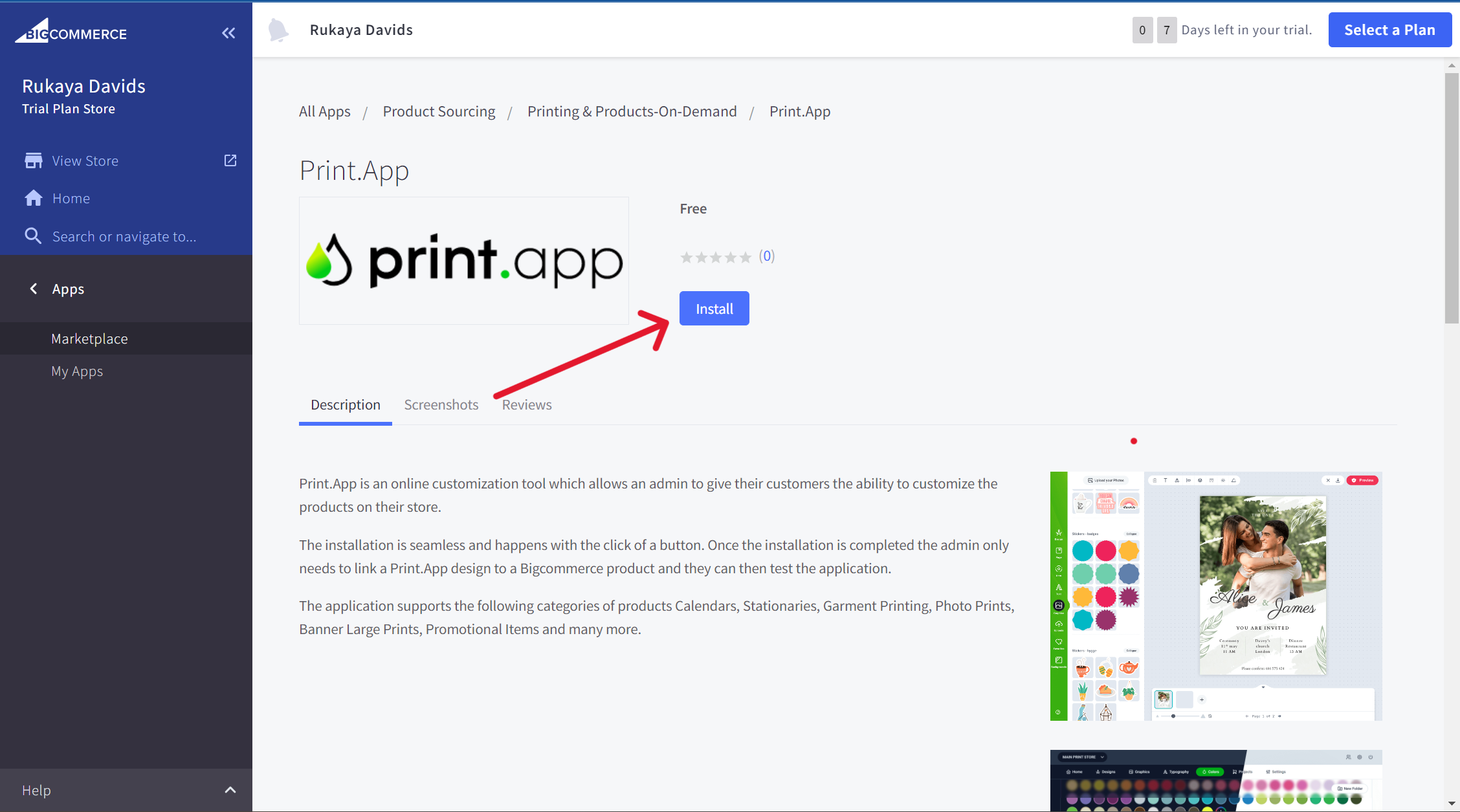Click the Trial Plan Store label
Image resolution: width=1460 pixels, height=812 pixels.
coord(69,109)
